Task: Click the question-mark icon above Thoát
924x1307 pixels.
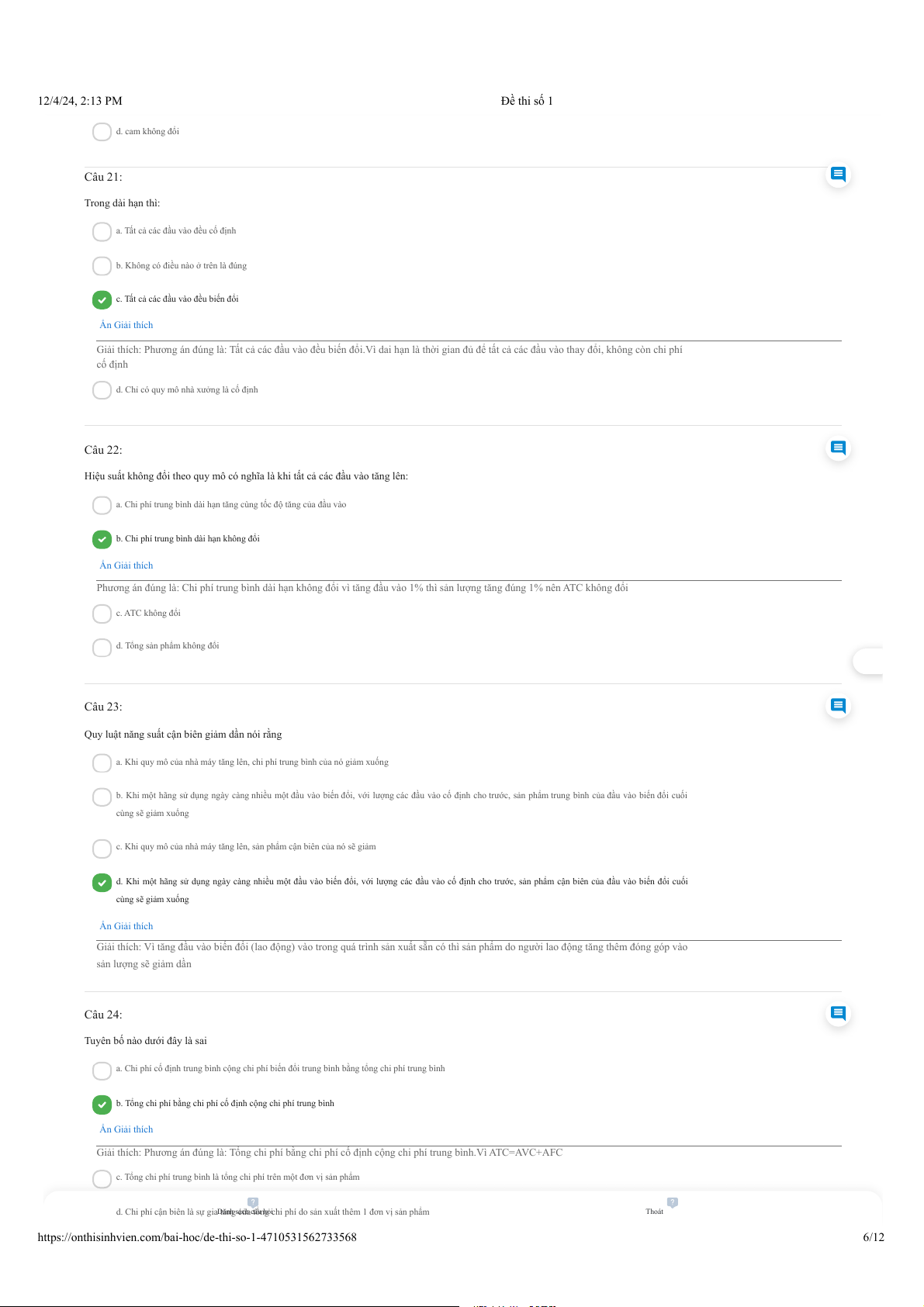Action: pos(673,1202)
